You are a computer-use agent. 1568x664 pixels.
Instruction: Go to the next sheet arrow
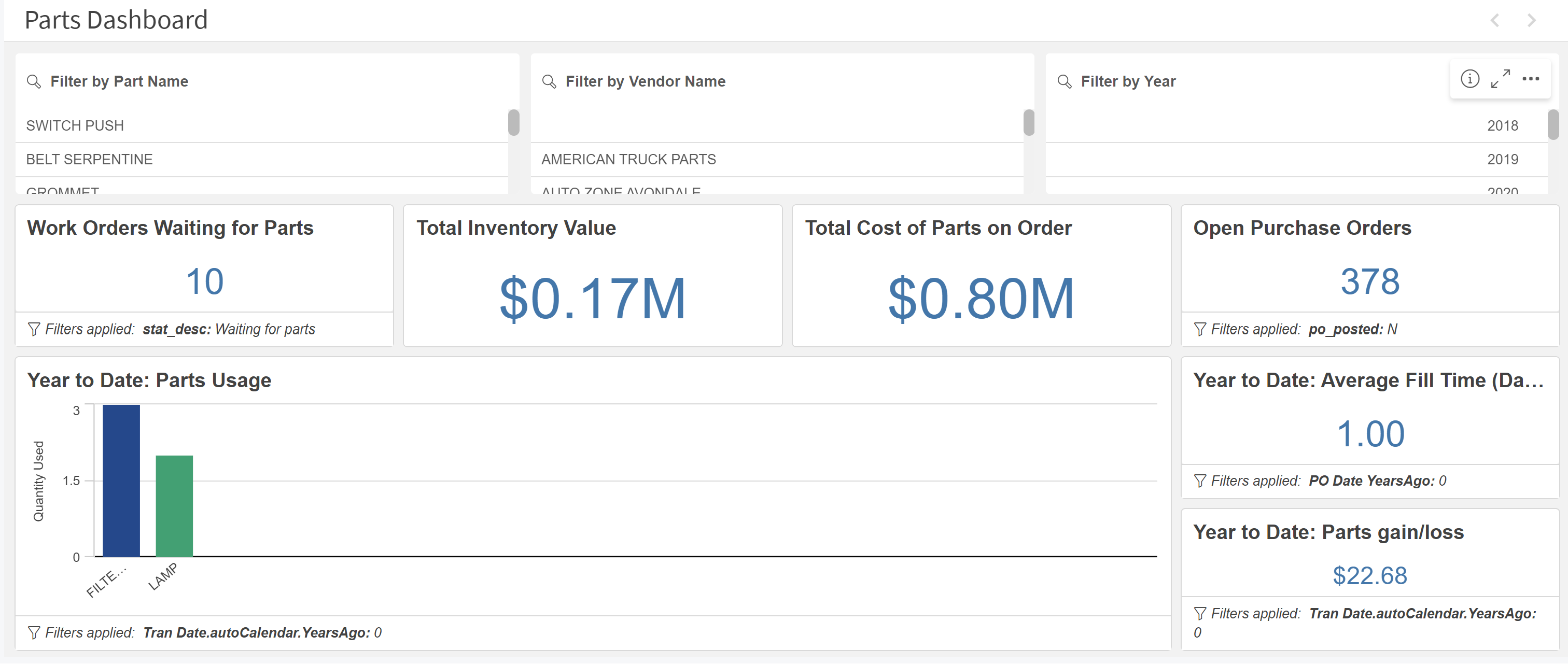1532,21
